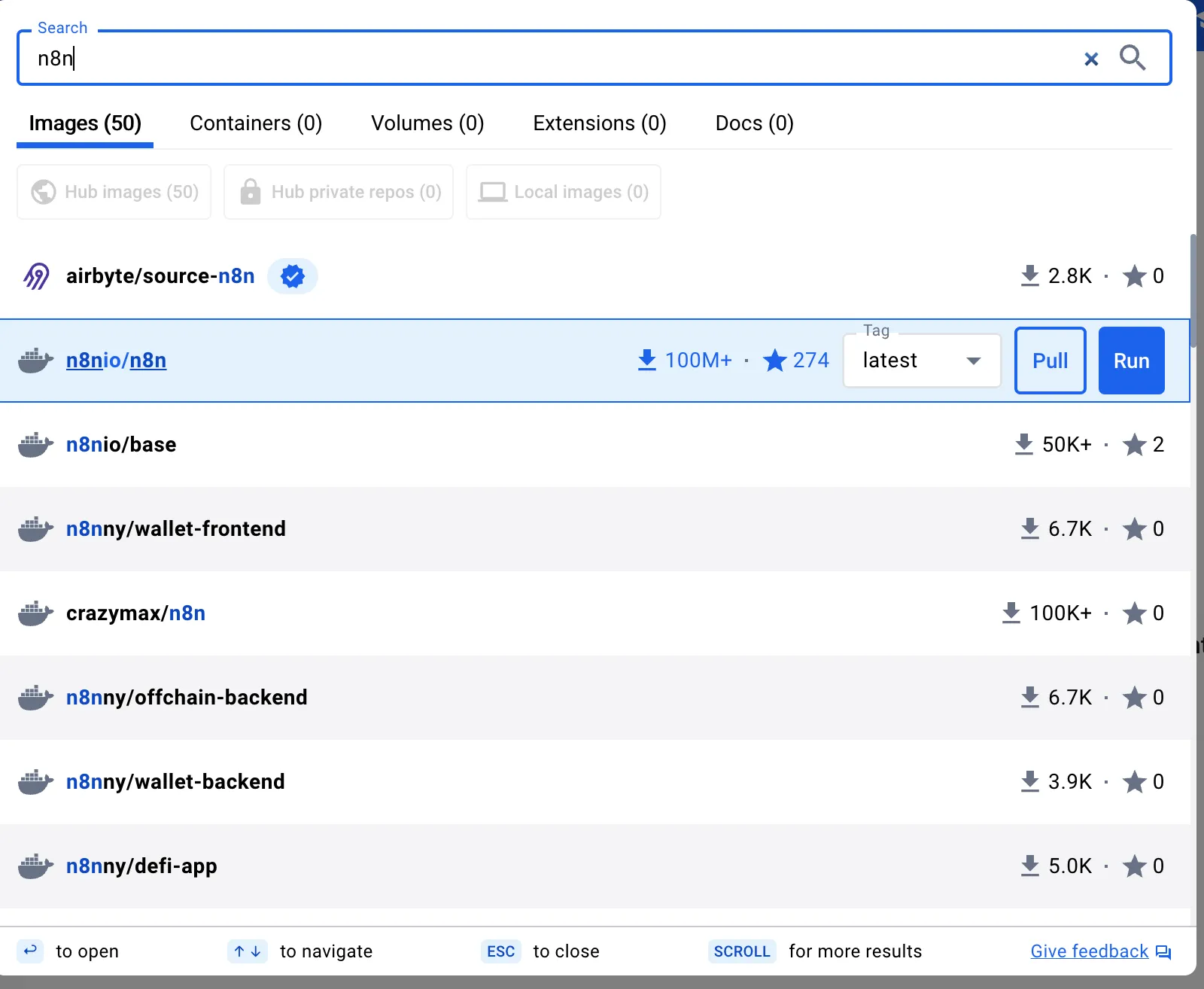Click the star icon on the n8nny/defi-app row

coord(1134,866)
